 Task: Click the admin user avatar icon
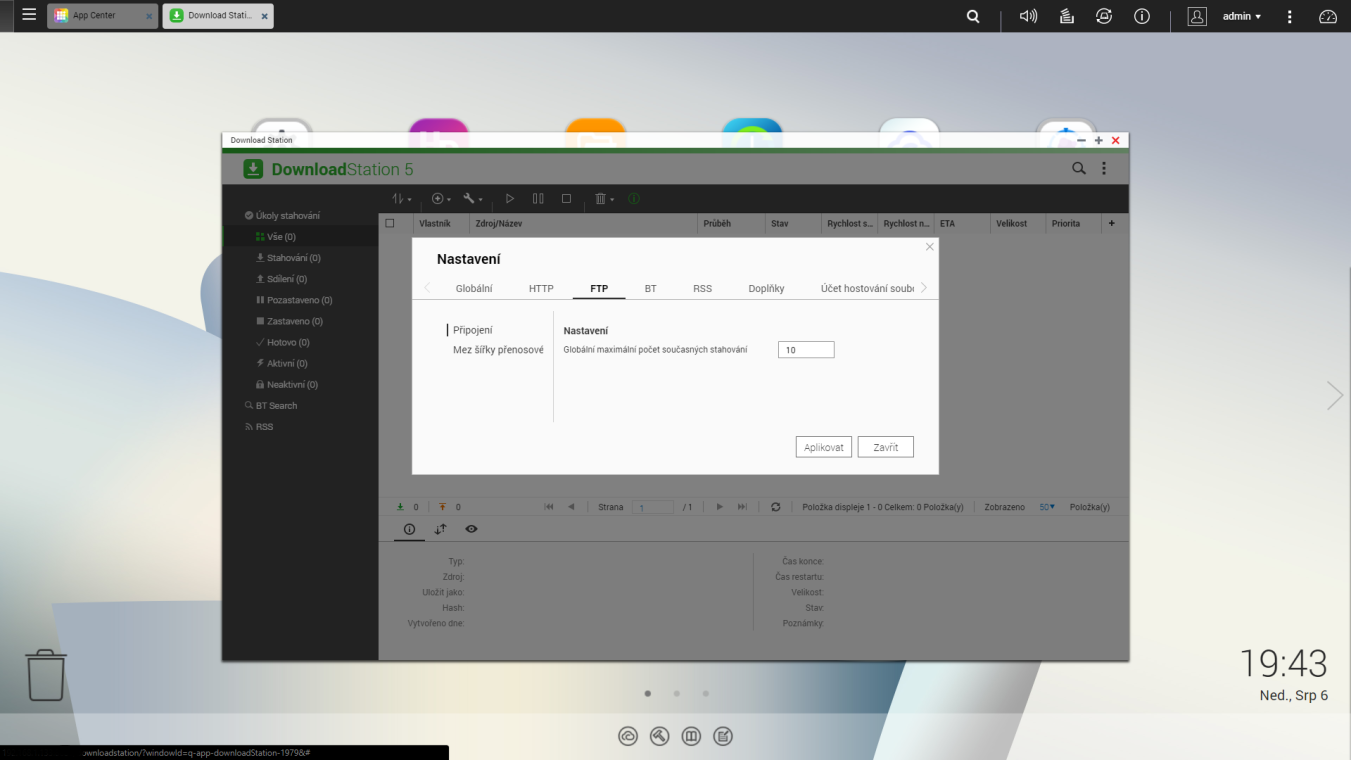coord(1197,16)
